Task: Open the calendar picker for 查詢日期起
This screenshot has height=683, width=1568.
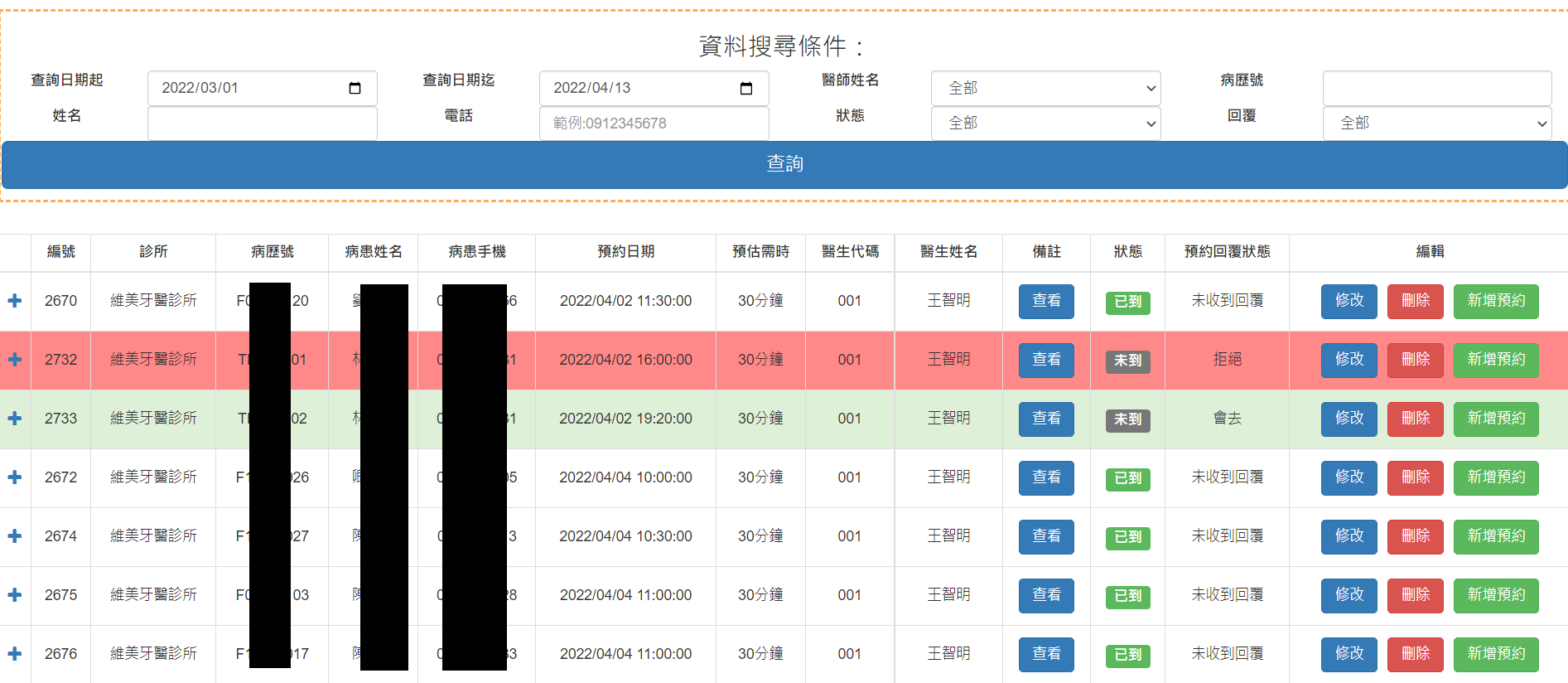Action: [355, 88]
